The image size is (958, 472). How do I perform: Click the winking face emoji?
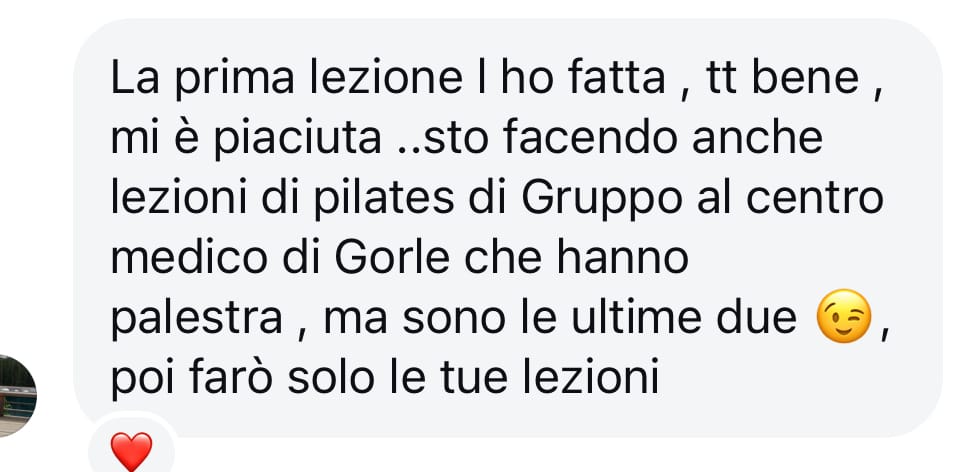pyautogui.click(x=843, y=316)
